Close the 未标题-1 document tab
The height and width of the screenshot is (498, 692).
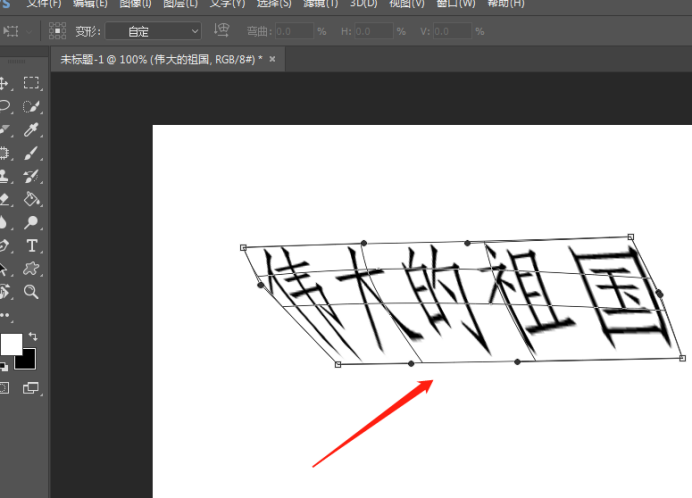pos(272,59)
